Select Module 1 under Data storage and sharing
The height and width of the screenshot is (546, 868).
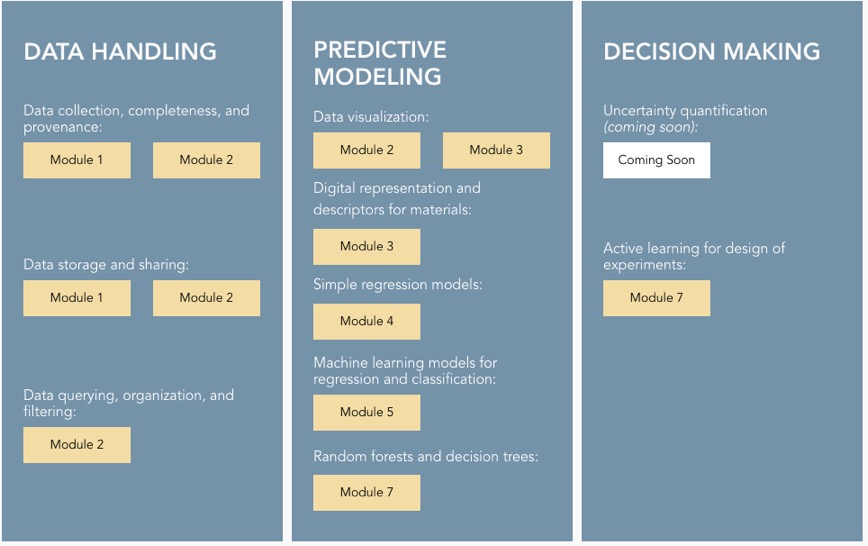pyautogui.click(x=77, y=298)
